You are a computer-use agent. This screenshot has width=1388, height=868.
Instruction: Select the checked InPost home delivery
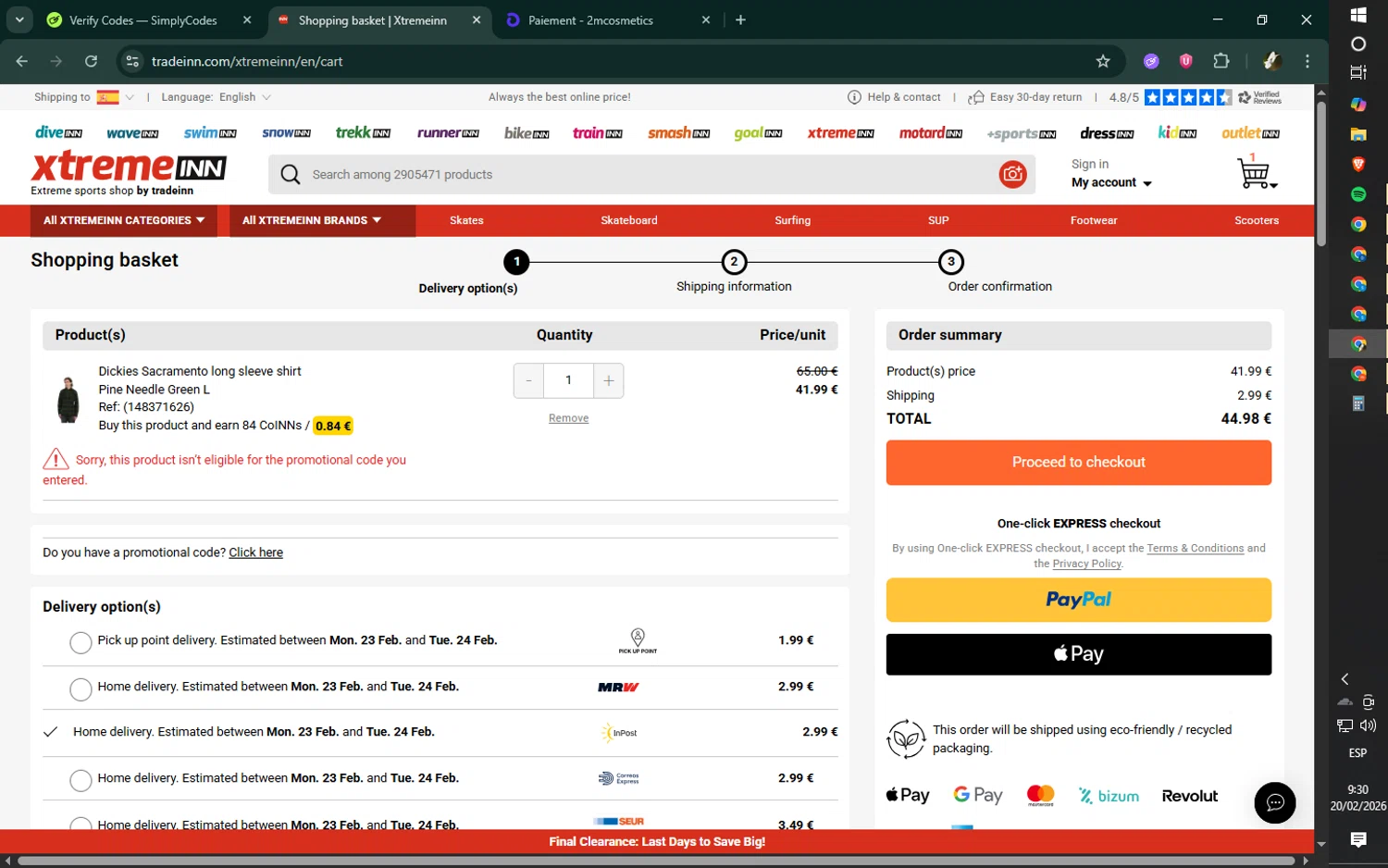pyautogui.click(x=51, y=732)
